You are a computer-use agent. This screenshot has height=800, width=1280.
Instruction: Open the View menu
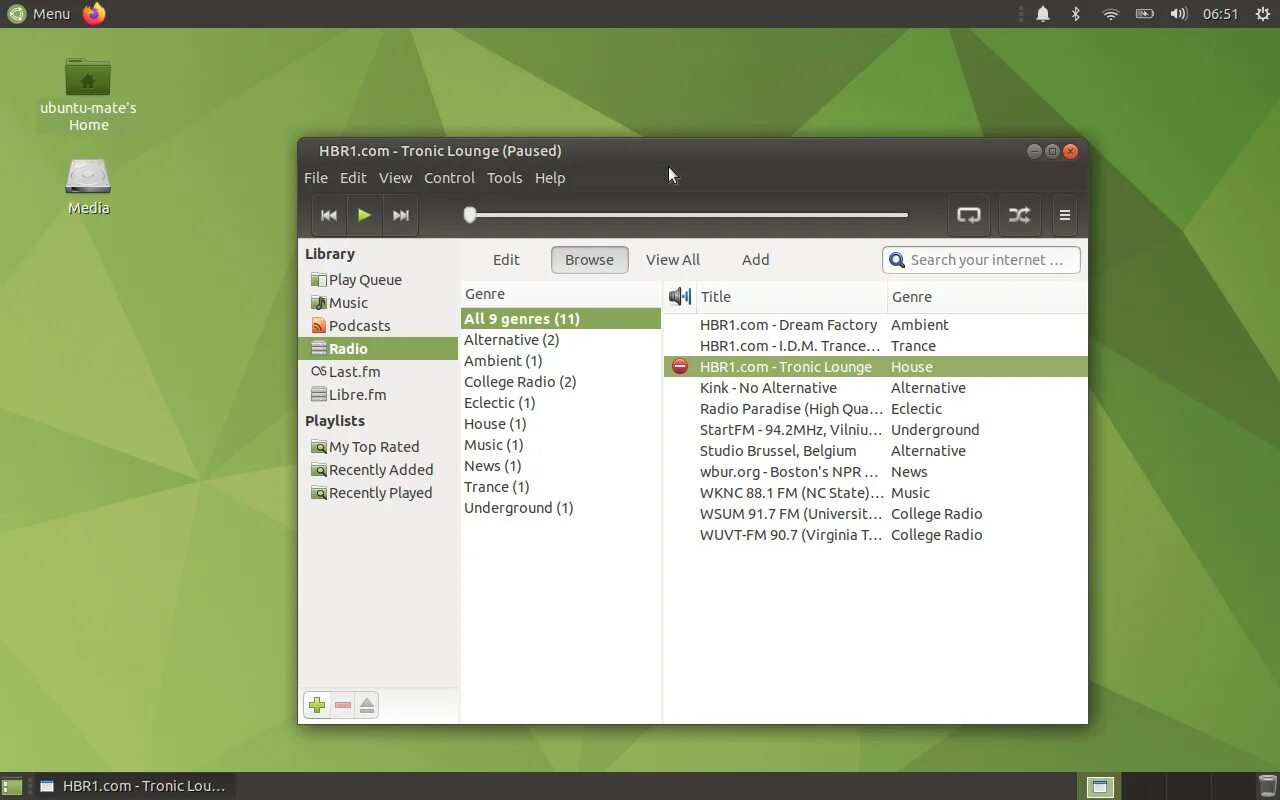[395, 178]
